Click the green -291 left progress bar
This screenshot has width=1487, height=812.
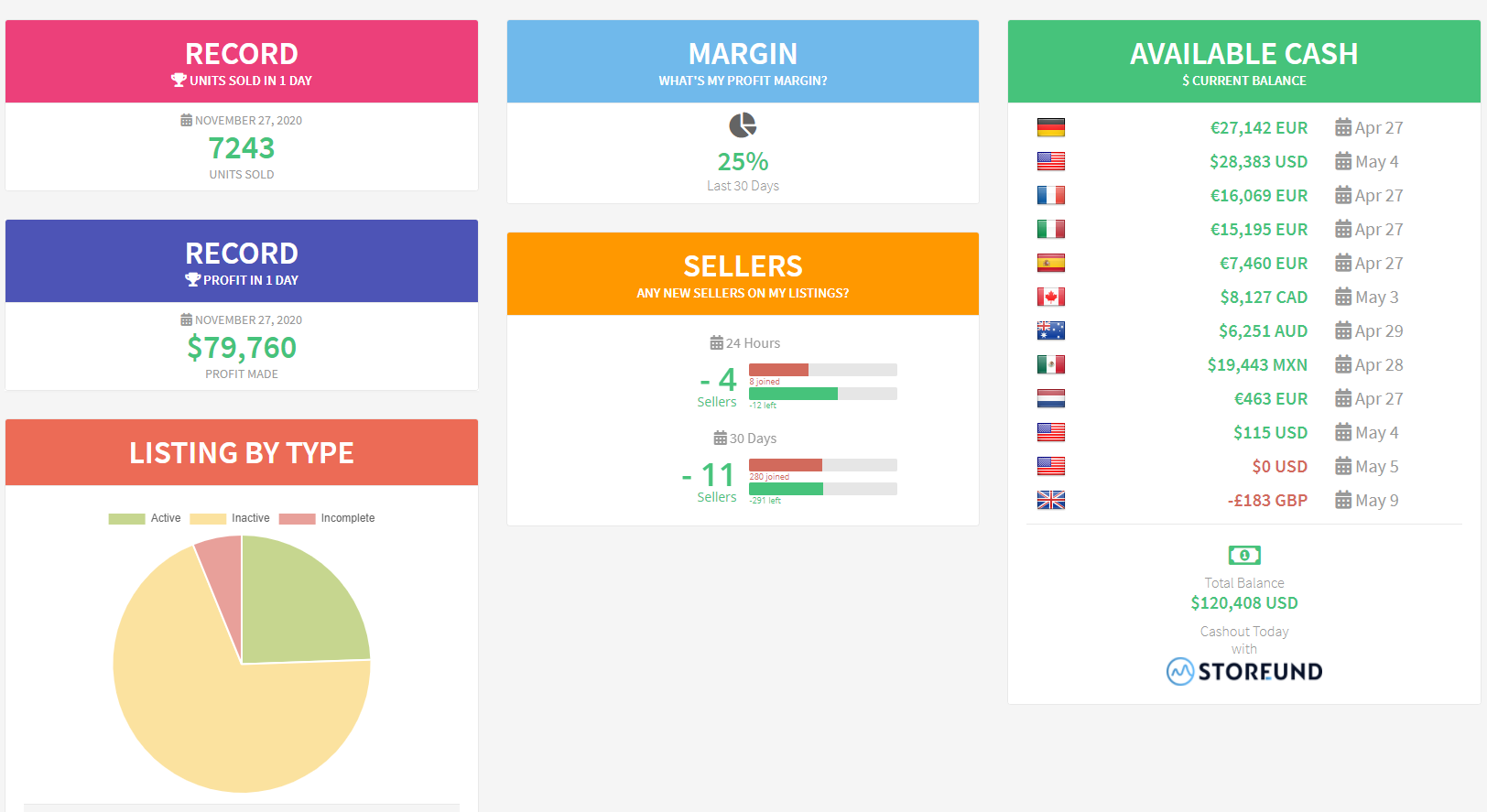coord(786,489)
